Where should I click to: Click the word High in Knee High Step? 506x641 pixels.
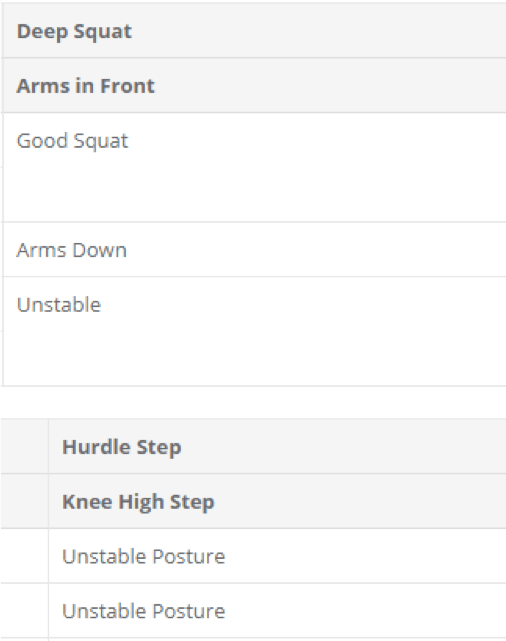[141, 502]
